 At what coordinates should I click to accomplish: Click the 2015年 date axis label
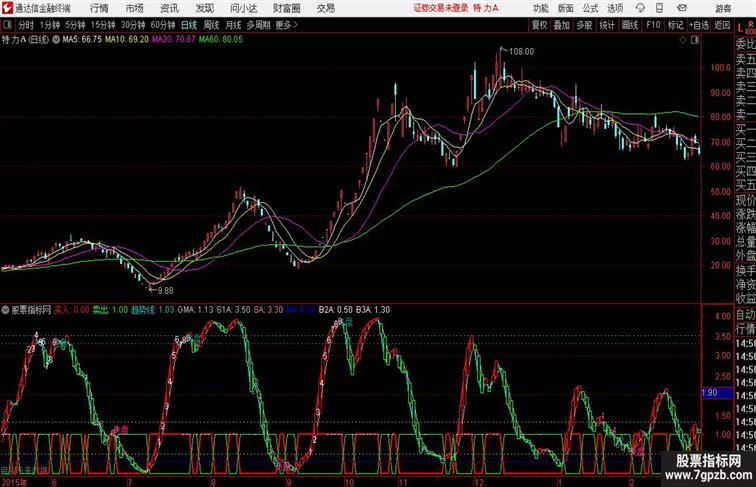[x=14, y=482]
